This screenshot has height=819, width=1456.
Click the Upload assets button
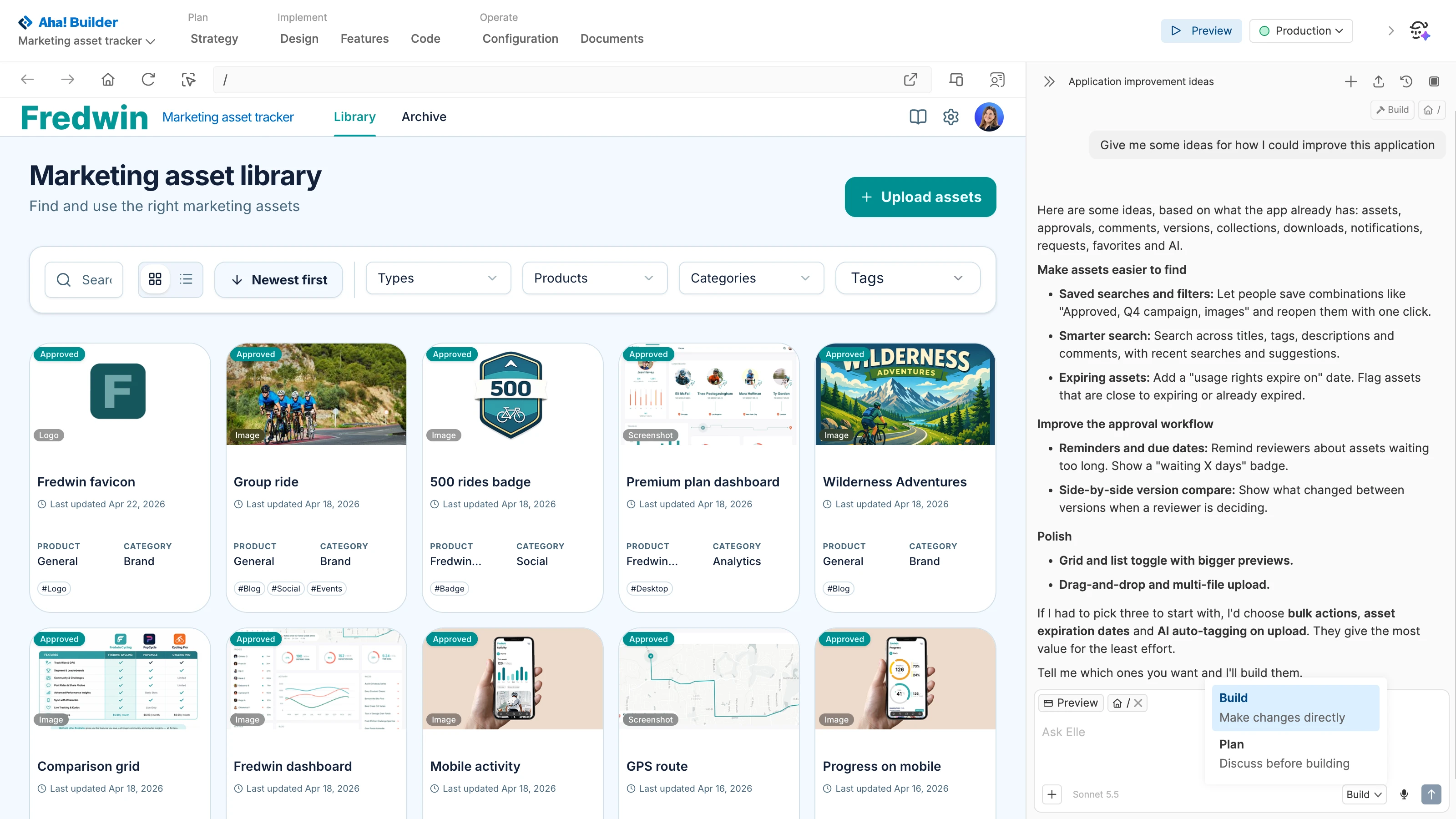coord(920,197)
